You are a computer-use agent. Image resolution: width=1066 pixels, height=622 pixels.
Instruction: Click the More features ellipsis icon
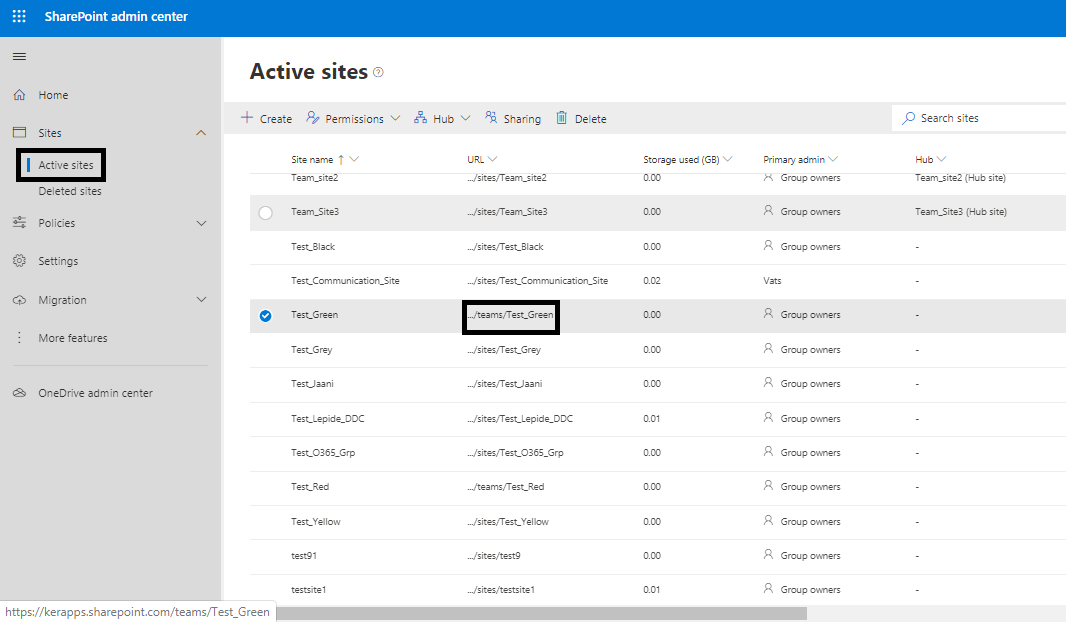point(19,338)
